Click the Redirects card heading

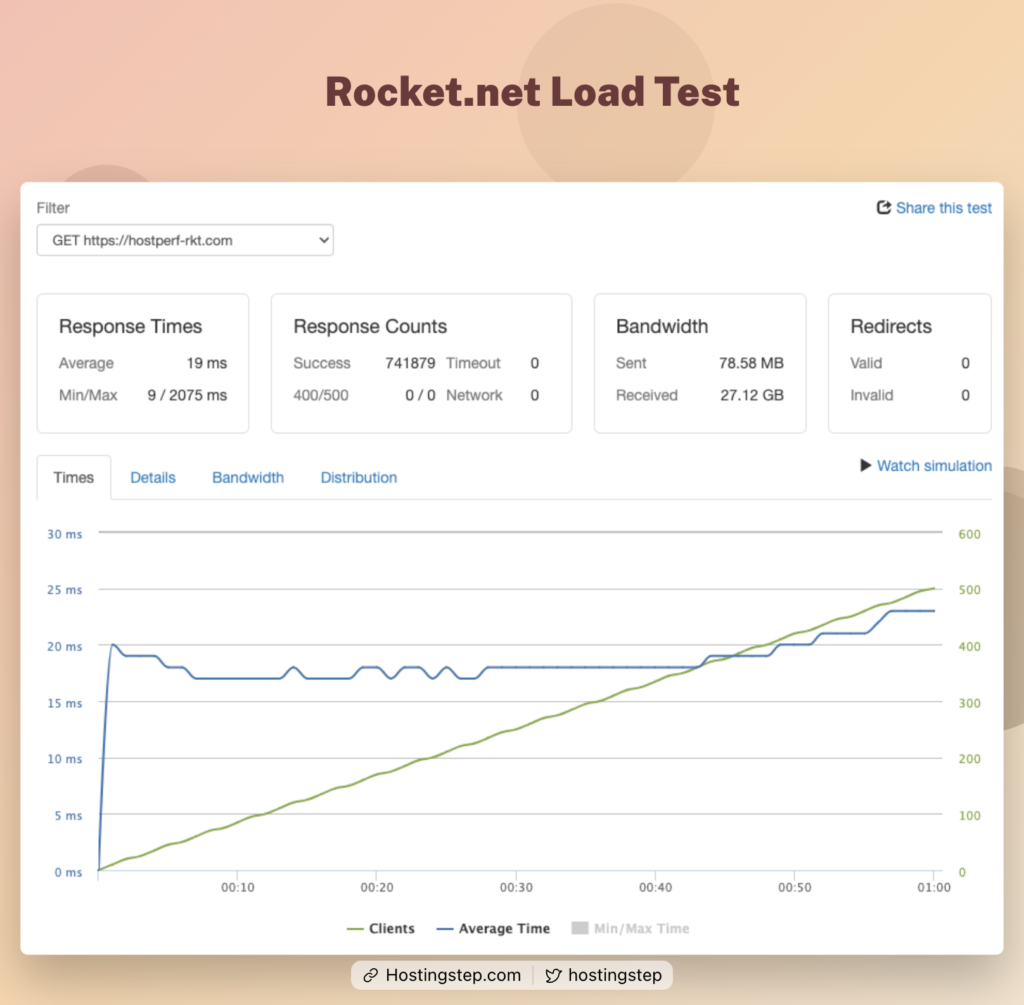point(891,327)
